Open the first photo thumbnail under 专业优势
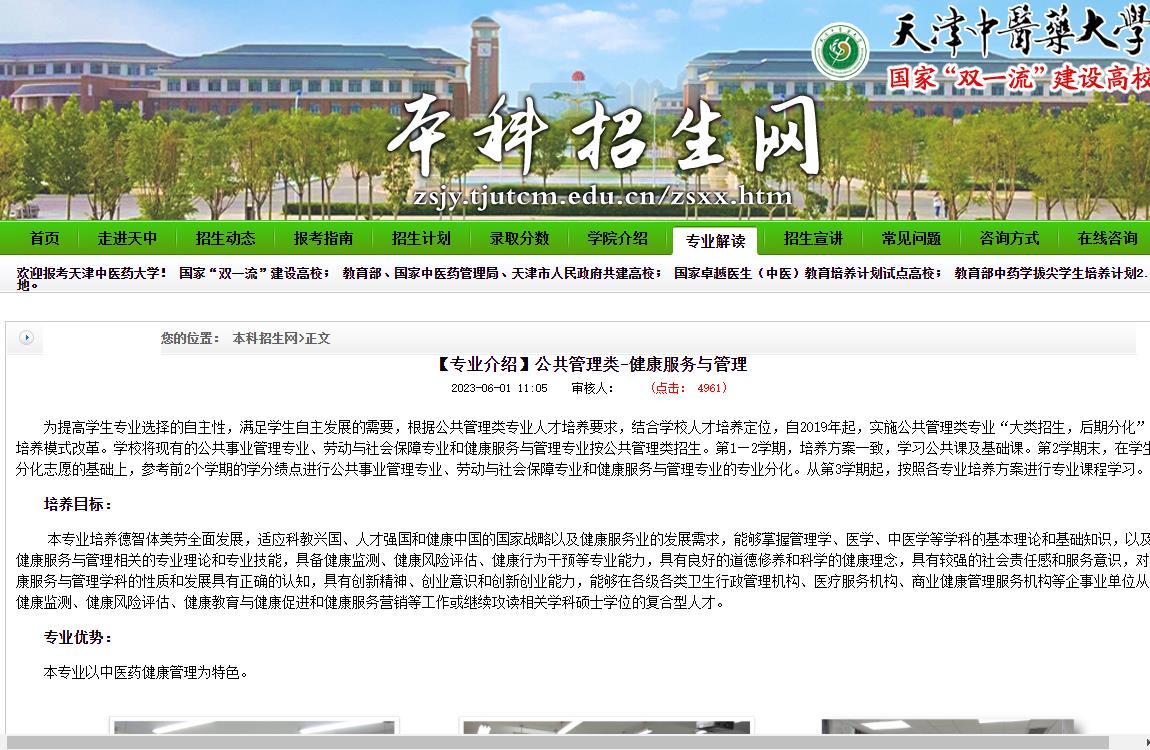Screen dimensions: 1150x750 point(254,727)
